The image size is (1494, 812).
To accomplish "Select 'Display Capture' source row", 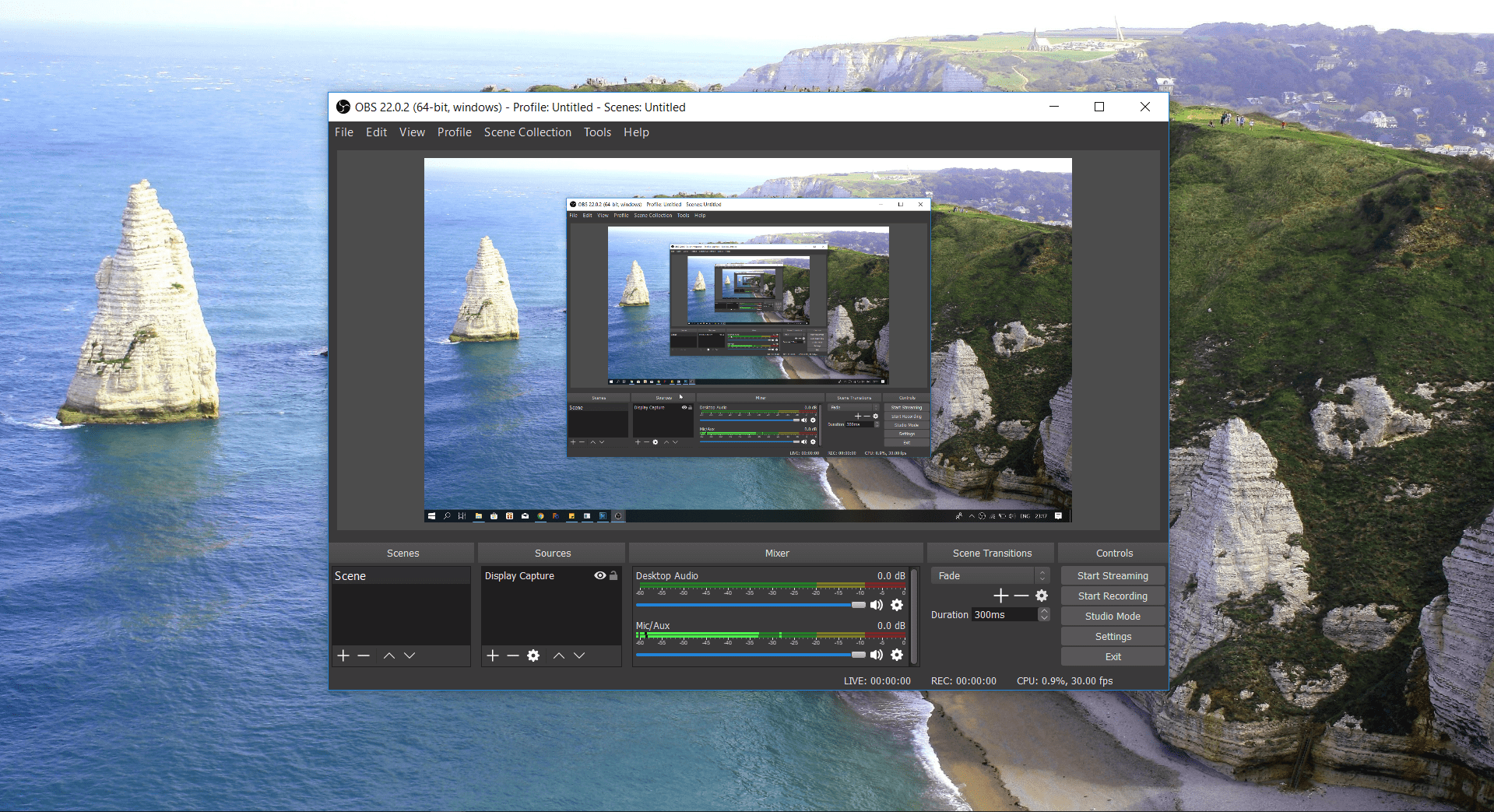I will [x=551, y=575].
